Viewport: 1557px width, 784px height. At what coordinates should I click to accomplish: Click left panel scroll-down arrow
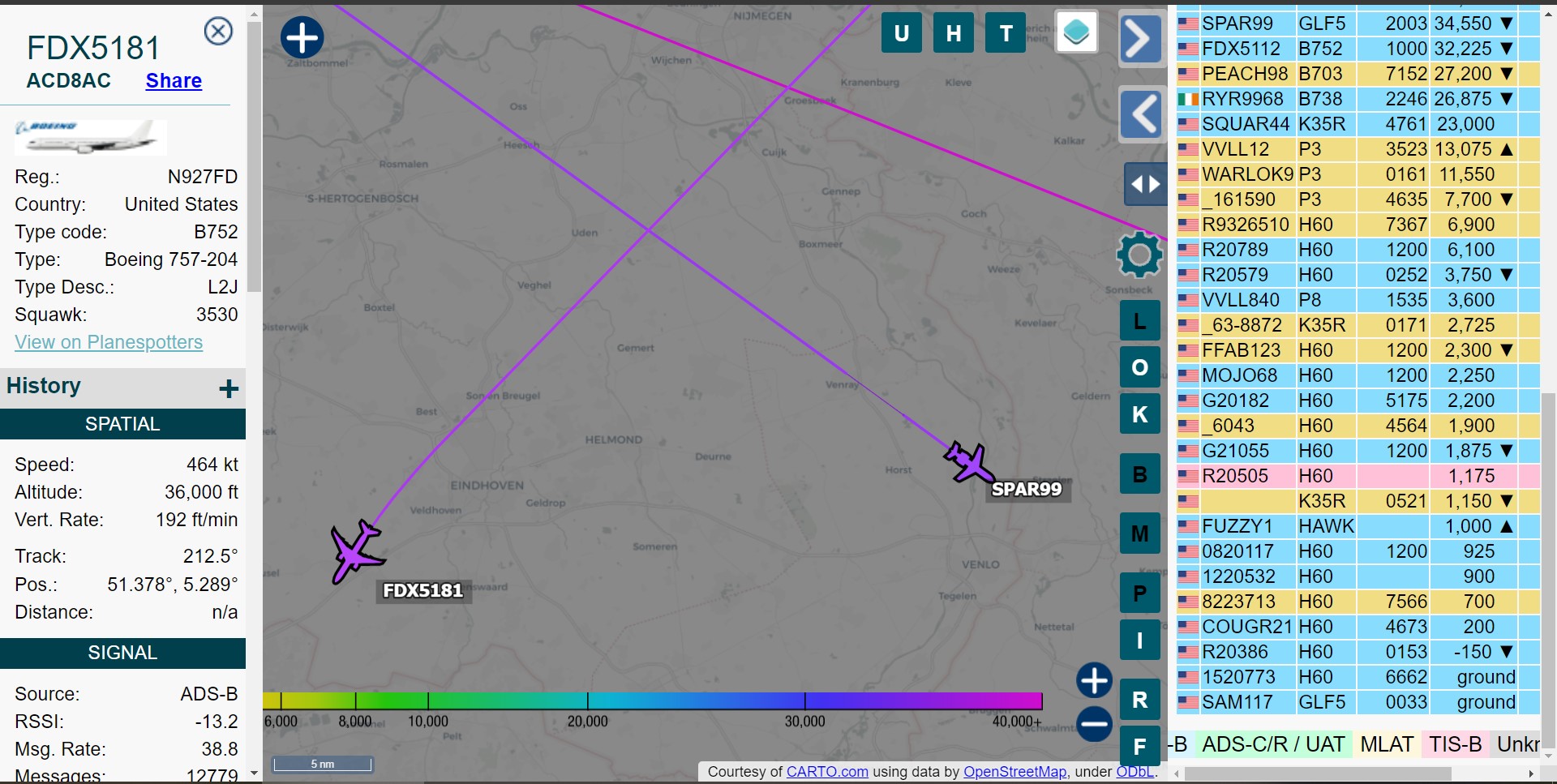click(x=254, y=773)
